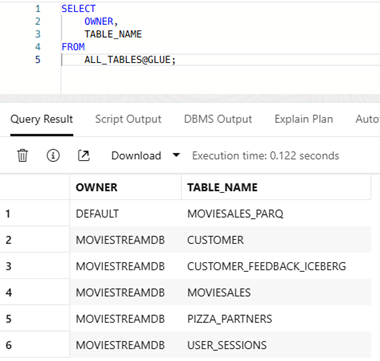Click the Execution time text
Screen dimensions: 380x361
point(266,156)
